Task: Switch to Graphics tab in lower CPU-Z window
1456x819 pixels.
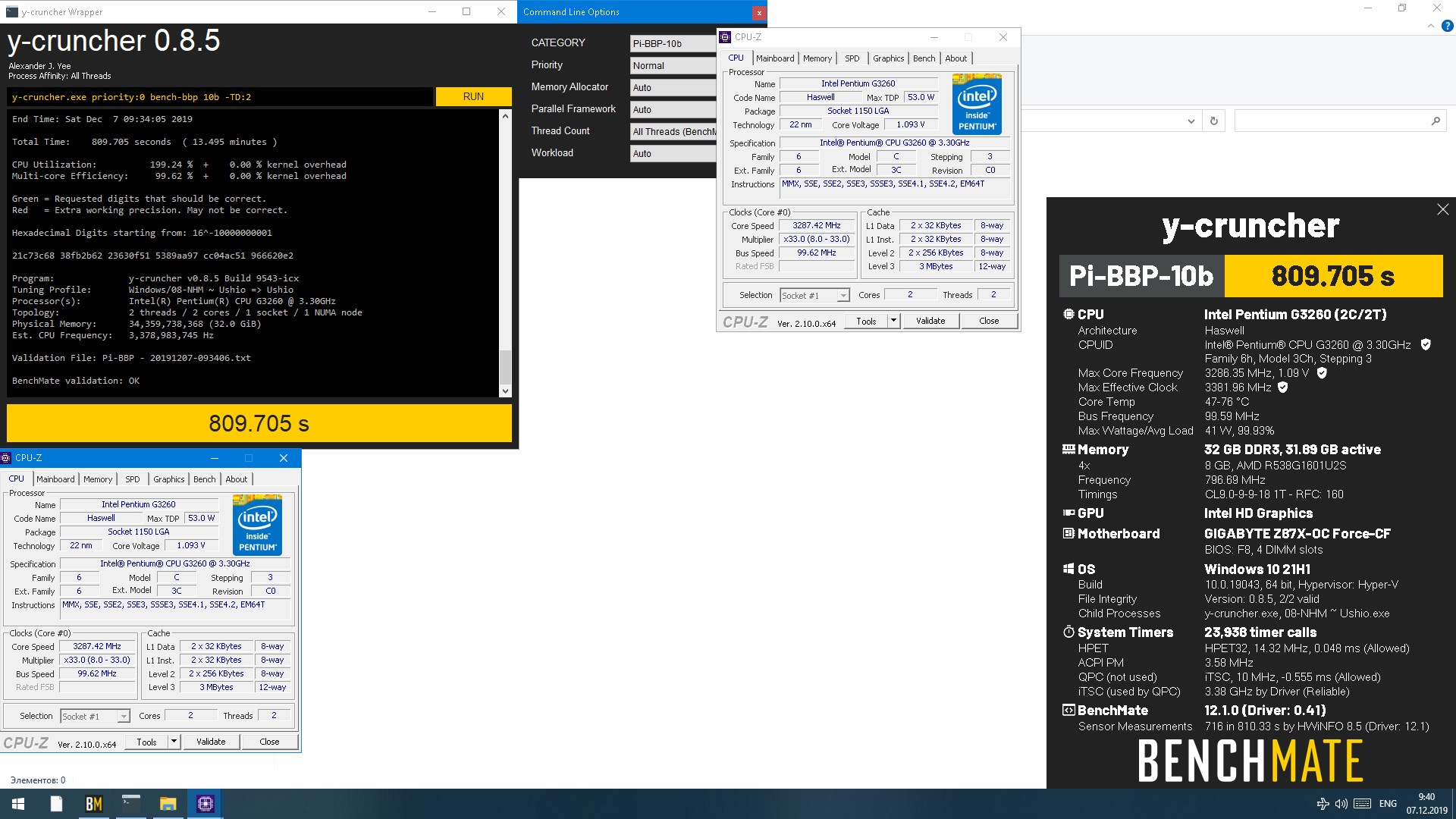Action: click(168, 479)
